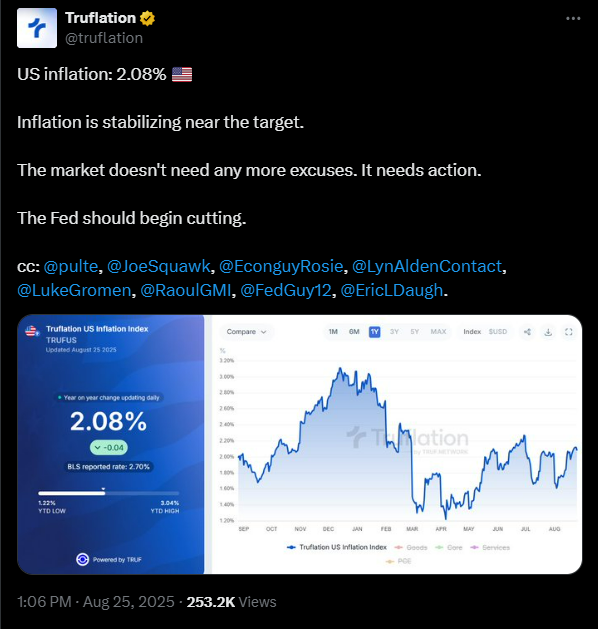Open the @pulte mention link

pos(71,266)
